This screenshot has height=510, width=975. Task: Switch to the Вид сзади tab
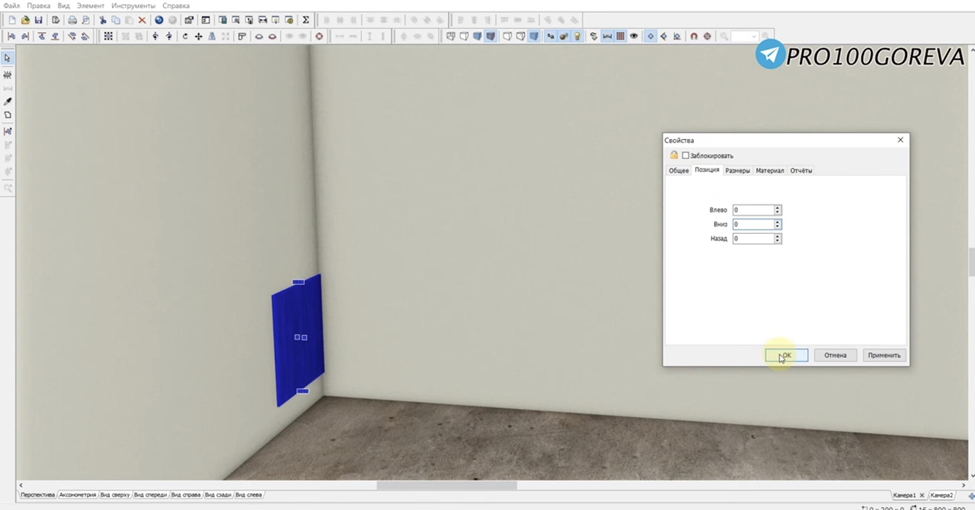[218, 495]
